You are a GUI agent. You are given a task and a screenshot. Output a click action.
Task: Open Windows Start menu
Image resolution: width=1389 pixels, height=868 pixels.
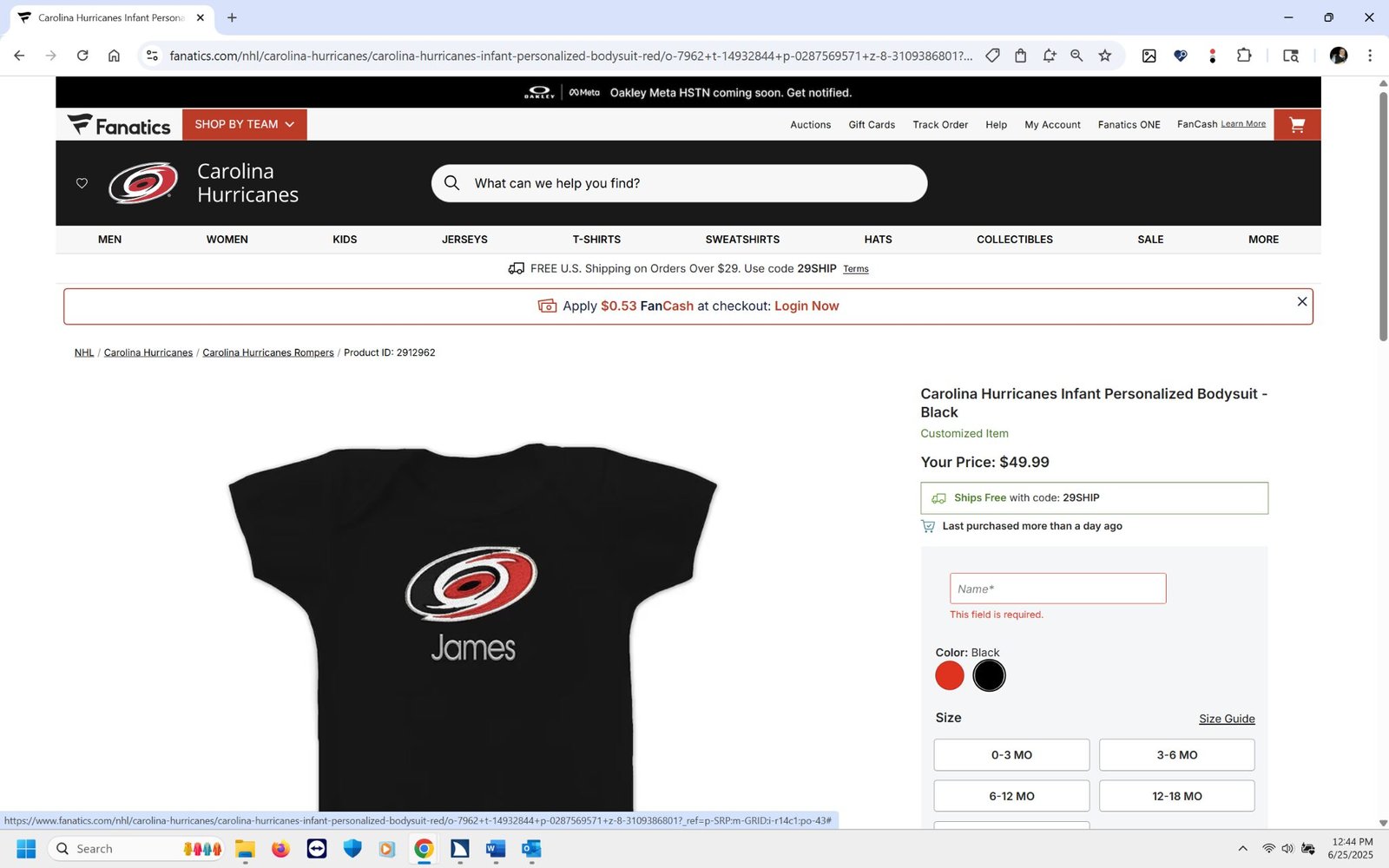[x=26, y=848]
